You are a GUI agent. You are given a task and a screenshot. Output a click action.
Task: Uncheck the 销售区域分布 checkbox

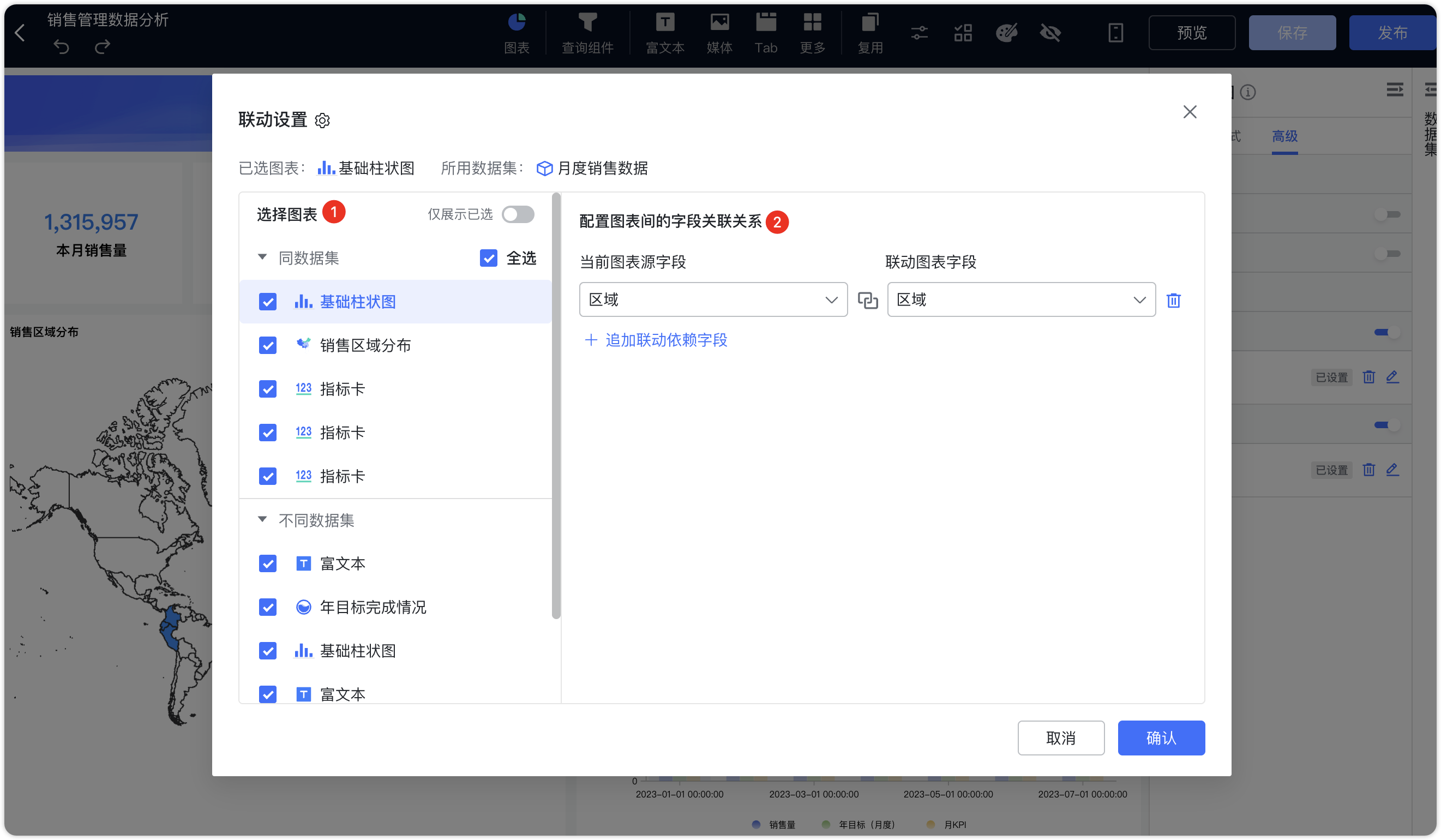[x=267, y=345]
